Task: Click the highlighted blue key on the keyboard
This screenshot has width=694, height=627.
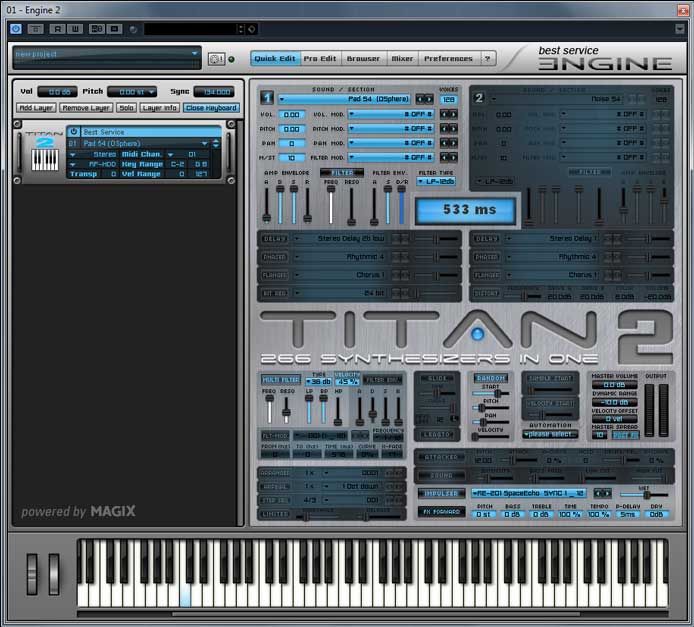Action: click(x=185, y=595)
